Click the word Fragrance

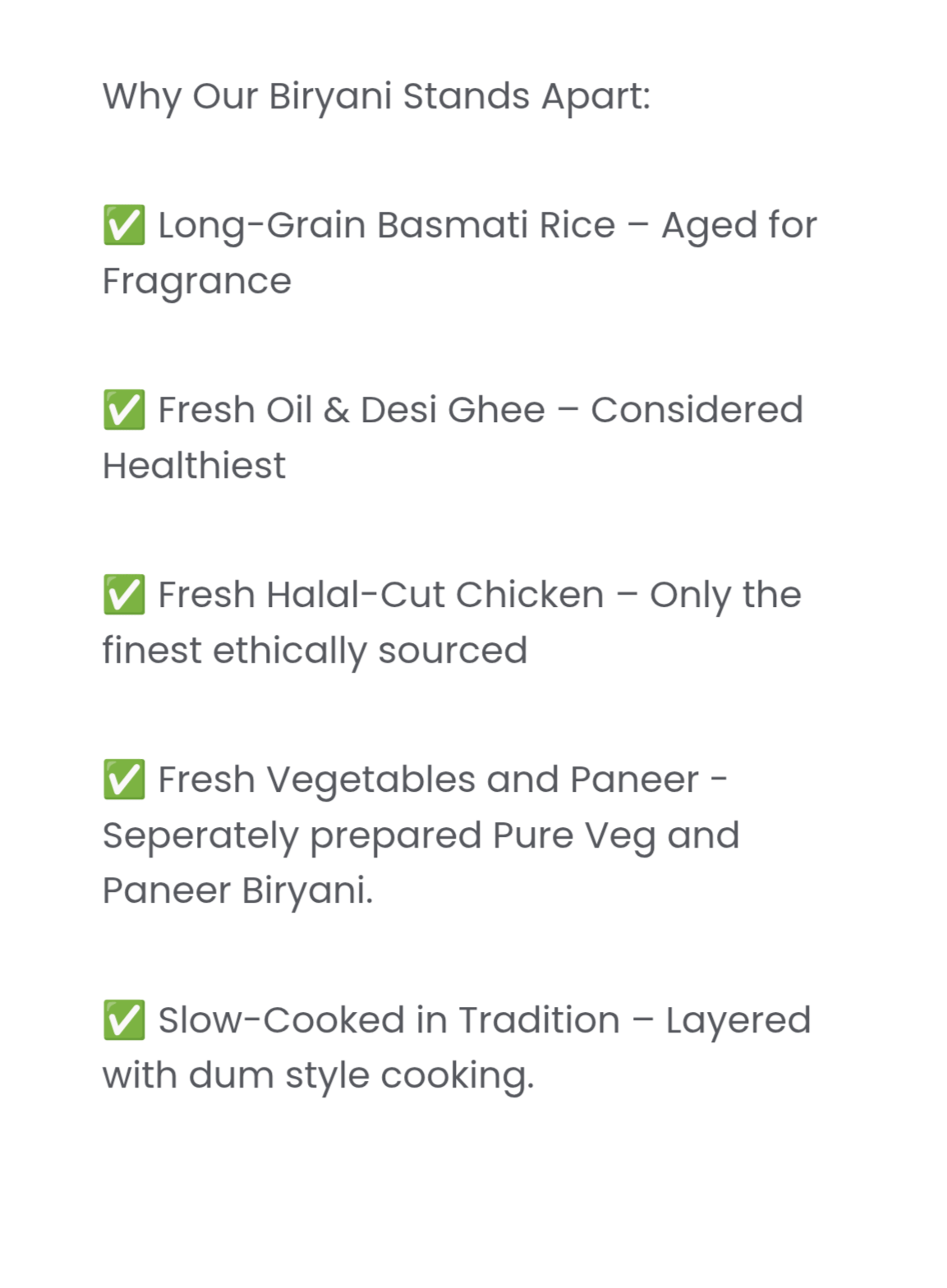197,281
